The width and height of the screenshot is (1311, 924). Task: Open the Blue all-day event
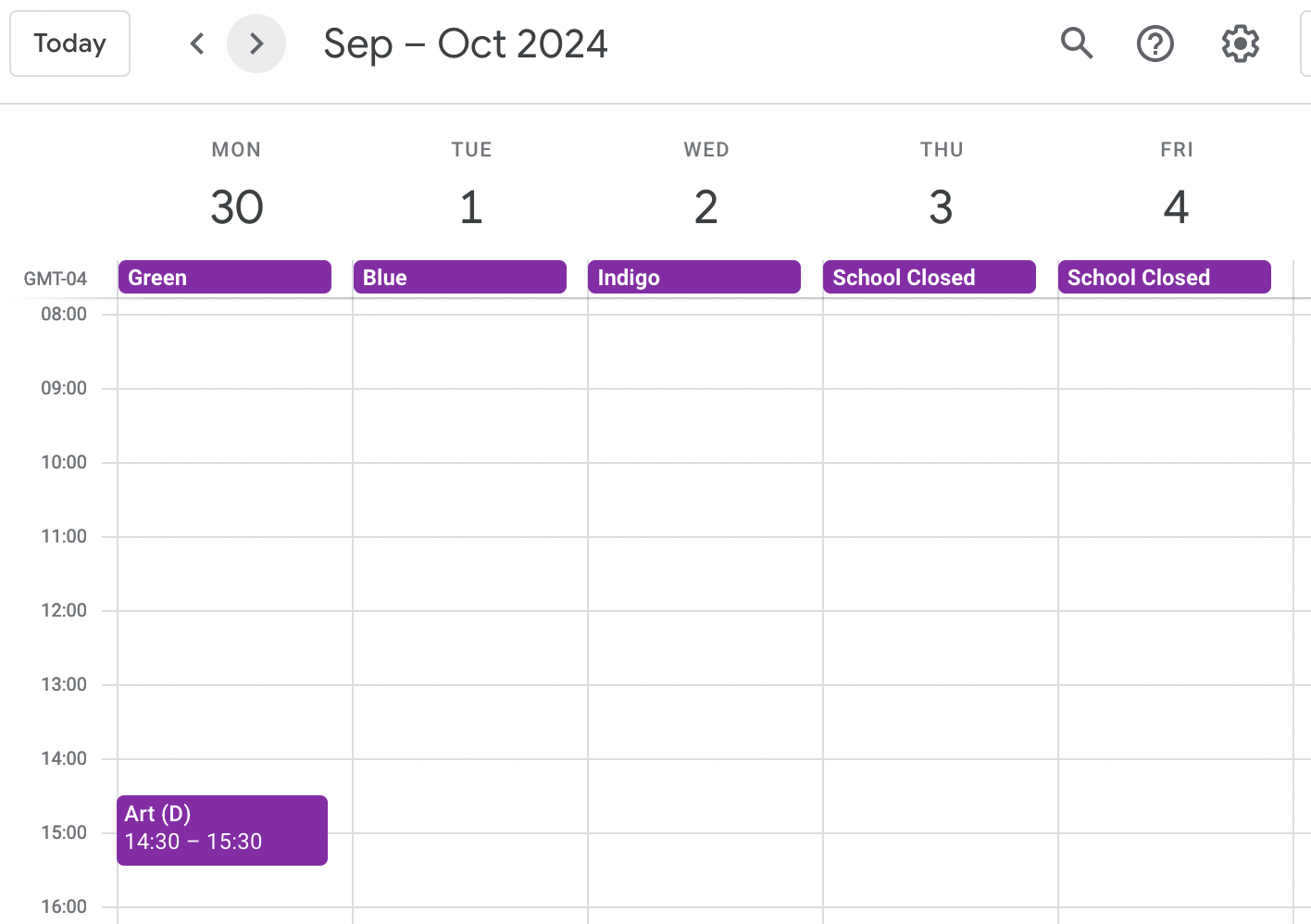[460, 277]
